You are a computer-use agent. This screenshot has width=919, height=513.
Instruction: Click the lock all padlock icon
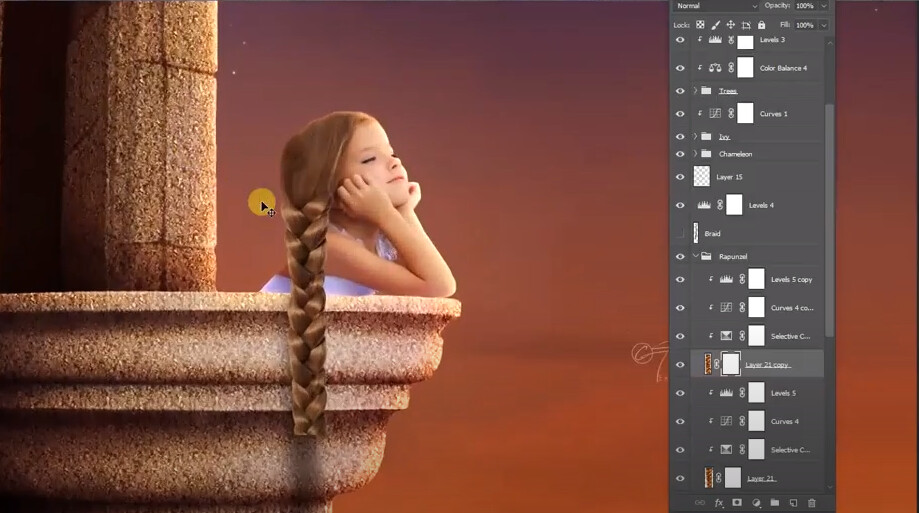coord(761,25)
